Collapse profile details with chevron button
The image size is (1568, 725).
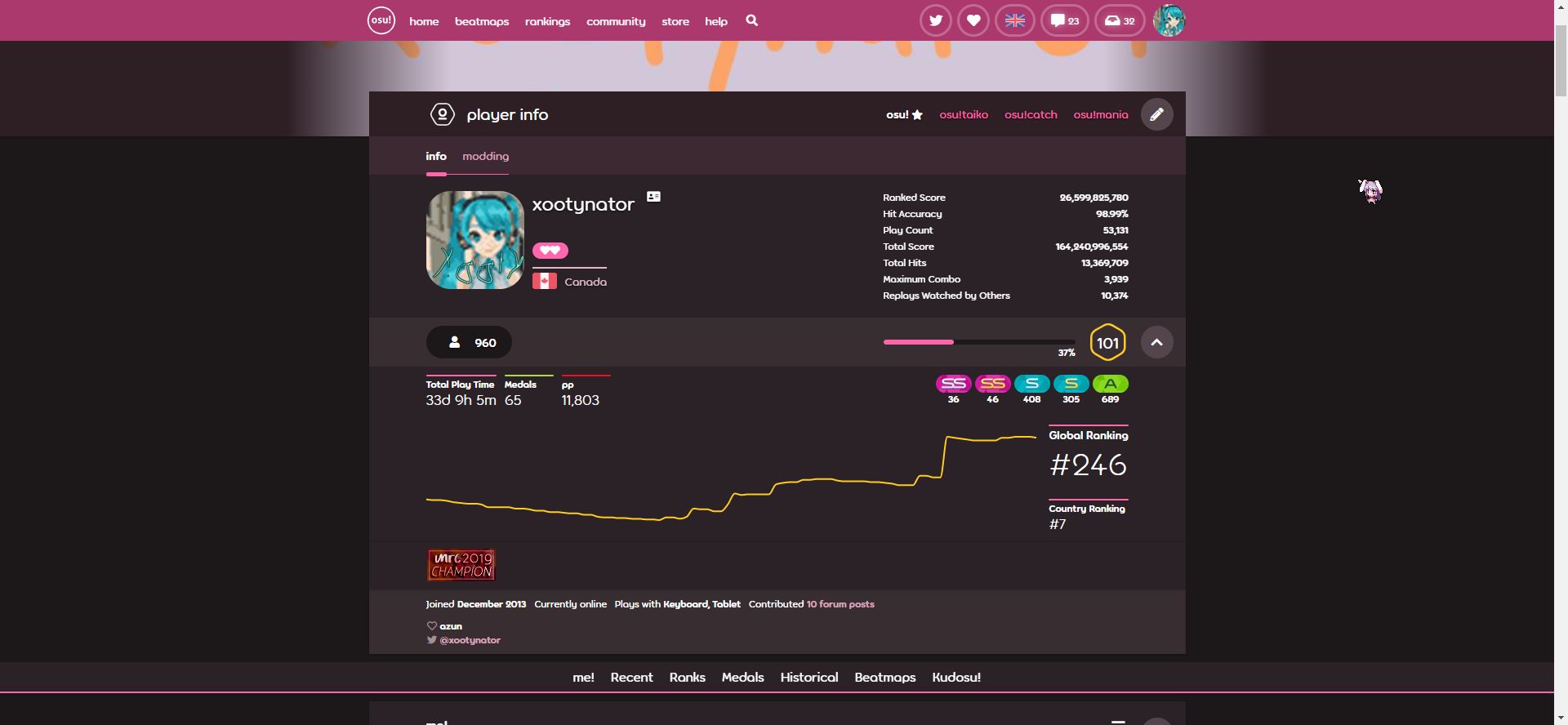coord(1157,342)
